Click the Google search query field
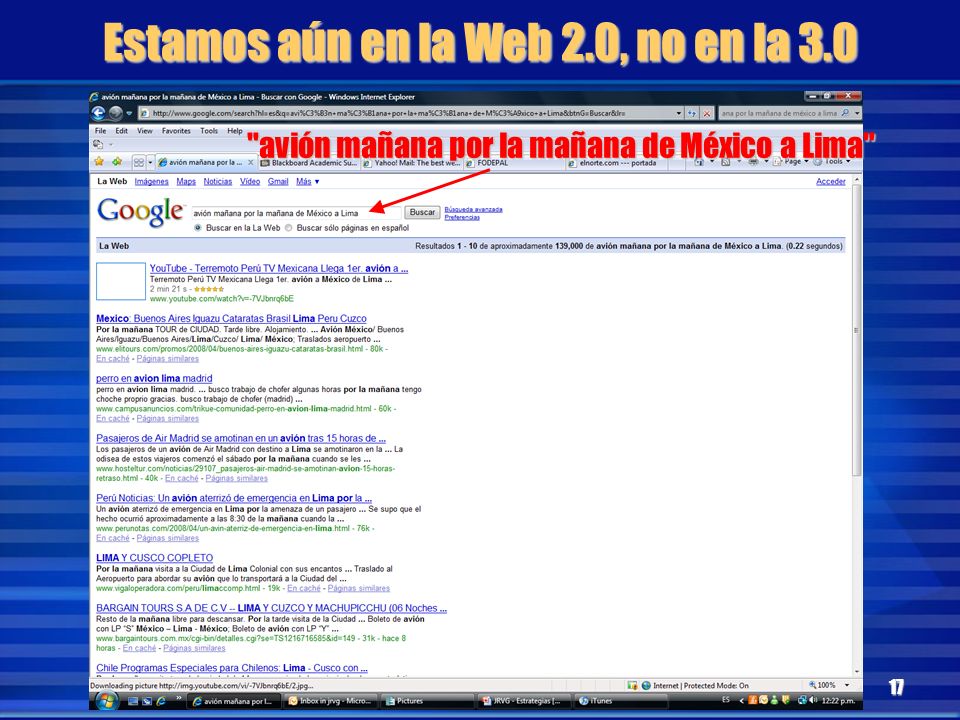The height and width of the screenshot is (720, 960). tap(296, 213)
